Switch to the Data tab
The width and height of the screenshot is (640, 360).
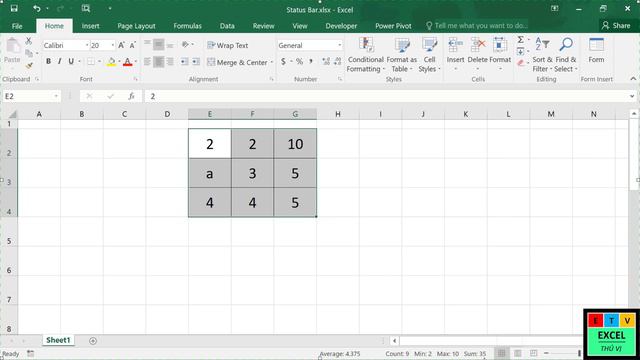tap(227, 26)
